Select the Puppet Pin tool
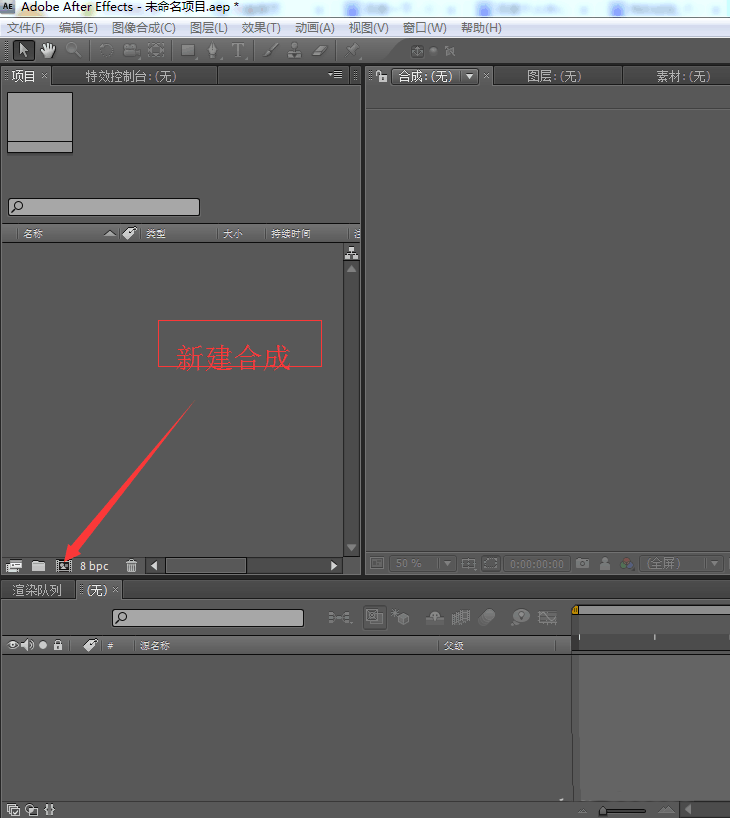 352,51
